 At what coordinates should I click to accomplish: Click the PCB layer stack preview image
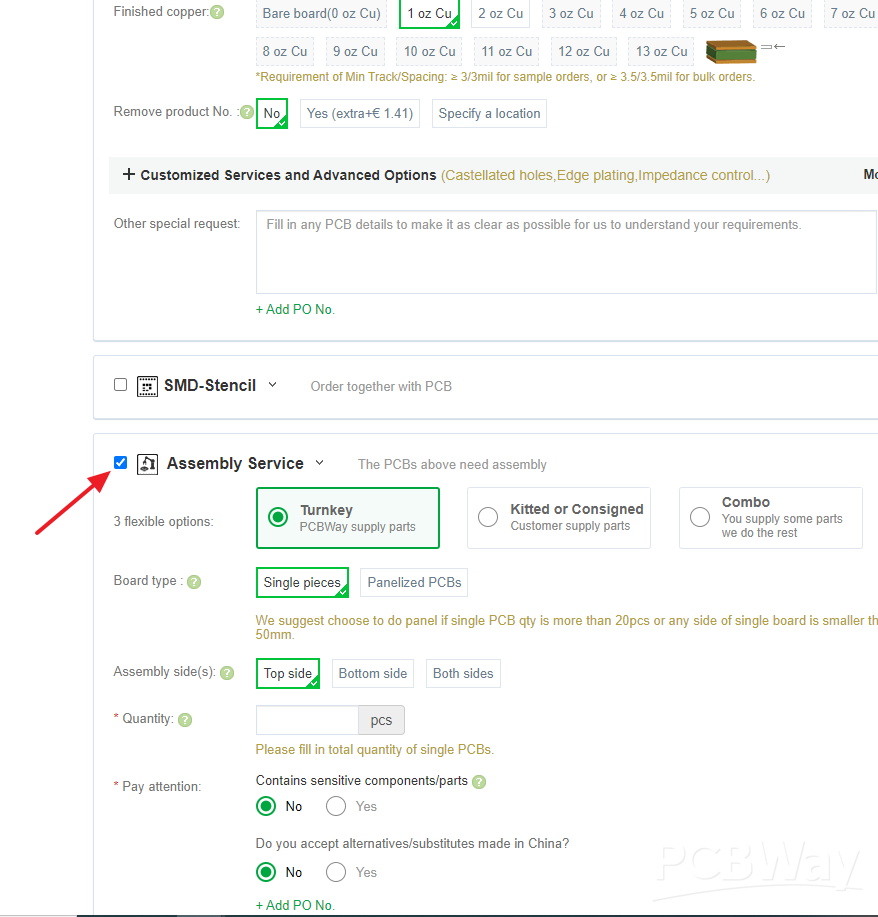click(730, 49)
